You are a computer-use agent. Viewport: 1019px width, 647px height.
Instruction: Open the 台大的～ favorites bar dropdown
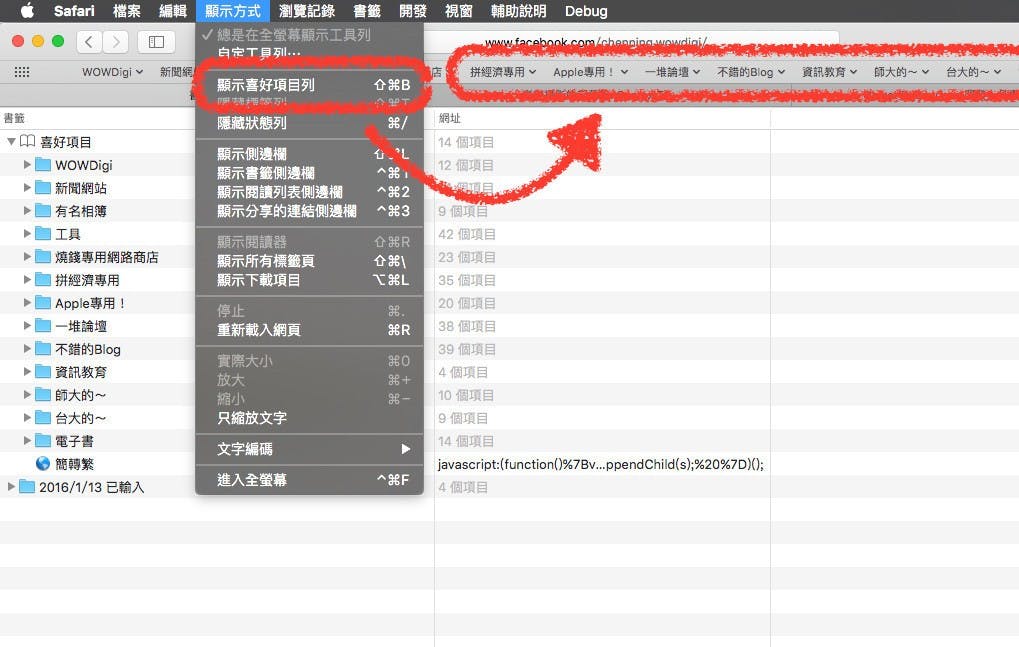point(974,72)
